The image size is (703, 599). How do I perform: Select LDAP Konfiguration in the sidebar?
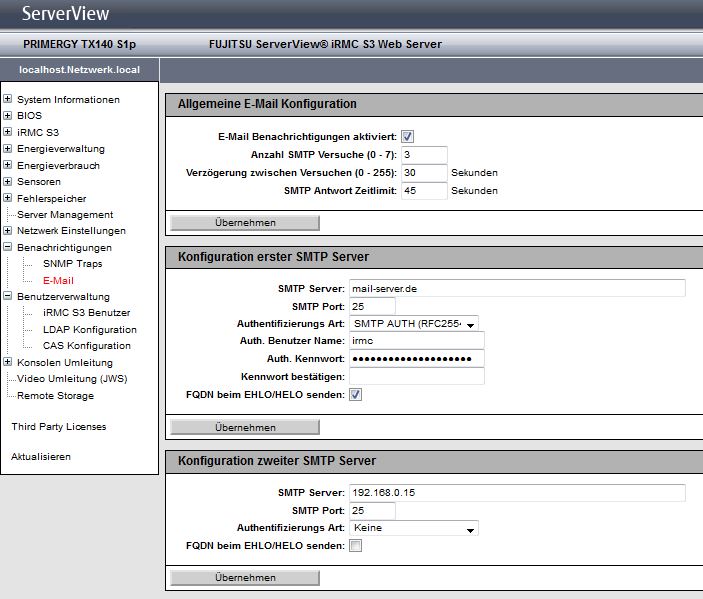[x=90, y=329]
